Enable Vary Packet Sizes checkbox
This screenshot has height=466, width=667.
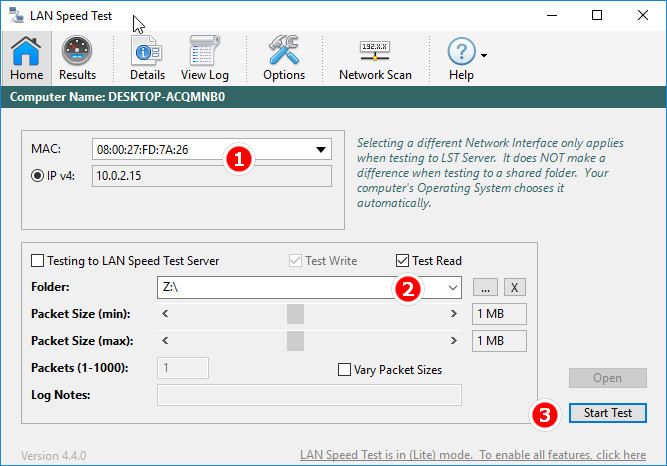[x=344, y=369]
